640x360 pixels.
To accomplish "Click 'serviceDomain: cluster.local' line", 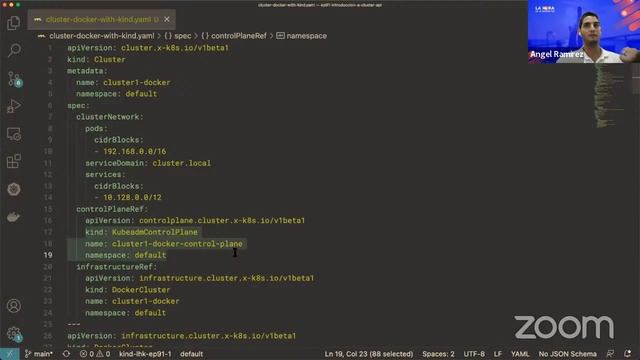I will [x=148, y=163].
